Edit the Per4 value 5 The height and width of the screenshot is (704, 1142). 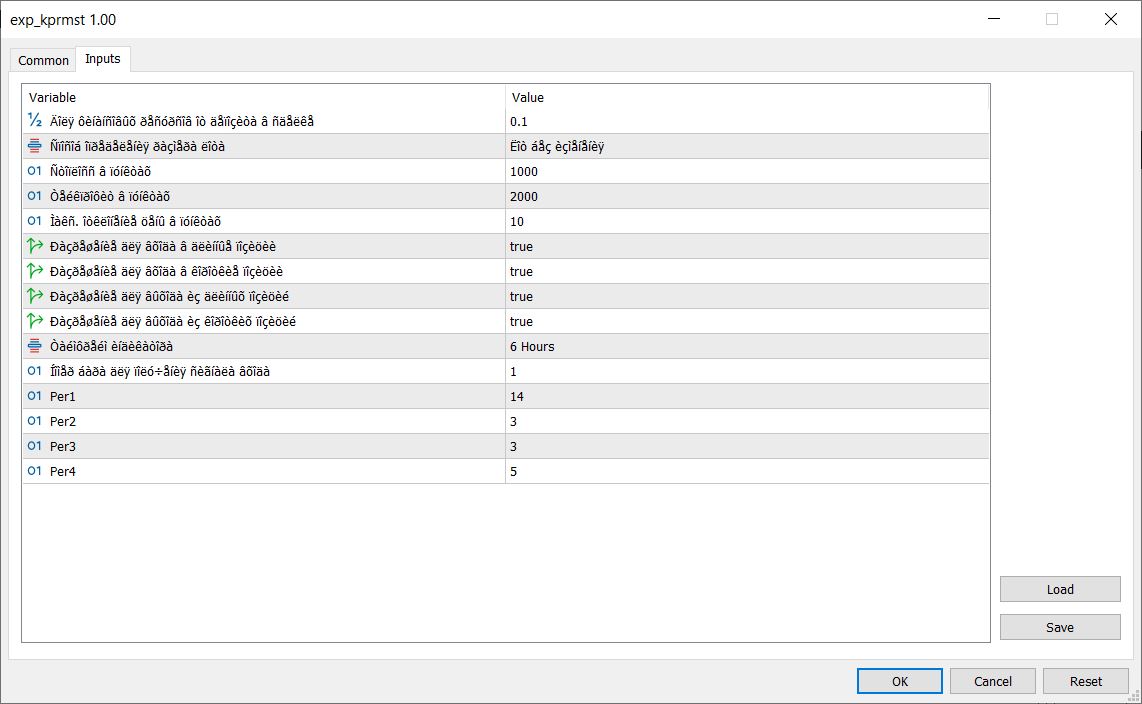pos(747,471)
